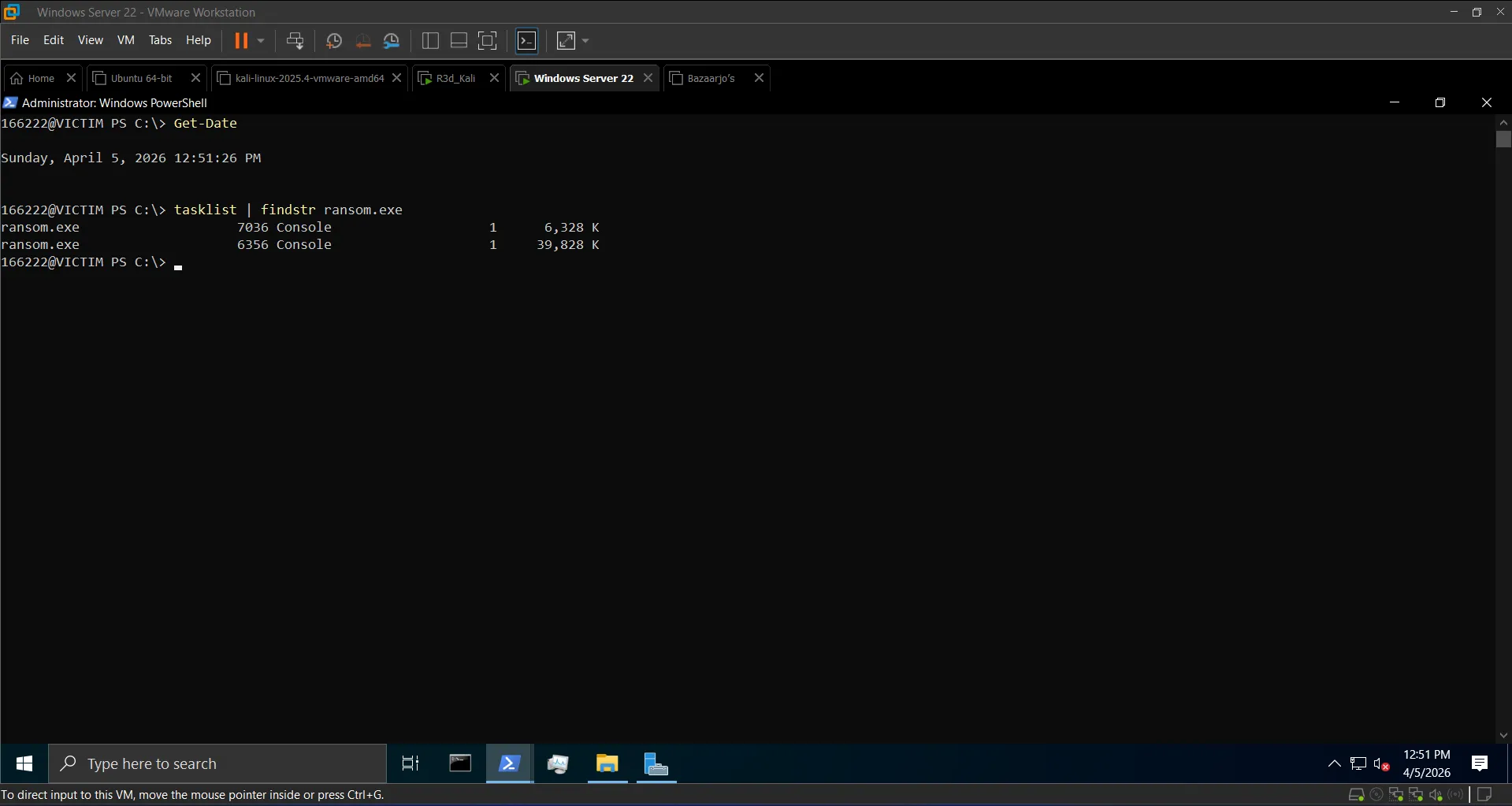Open the View menu
Viewport: 1512px width, 806px height.
tap(90, 40)
